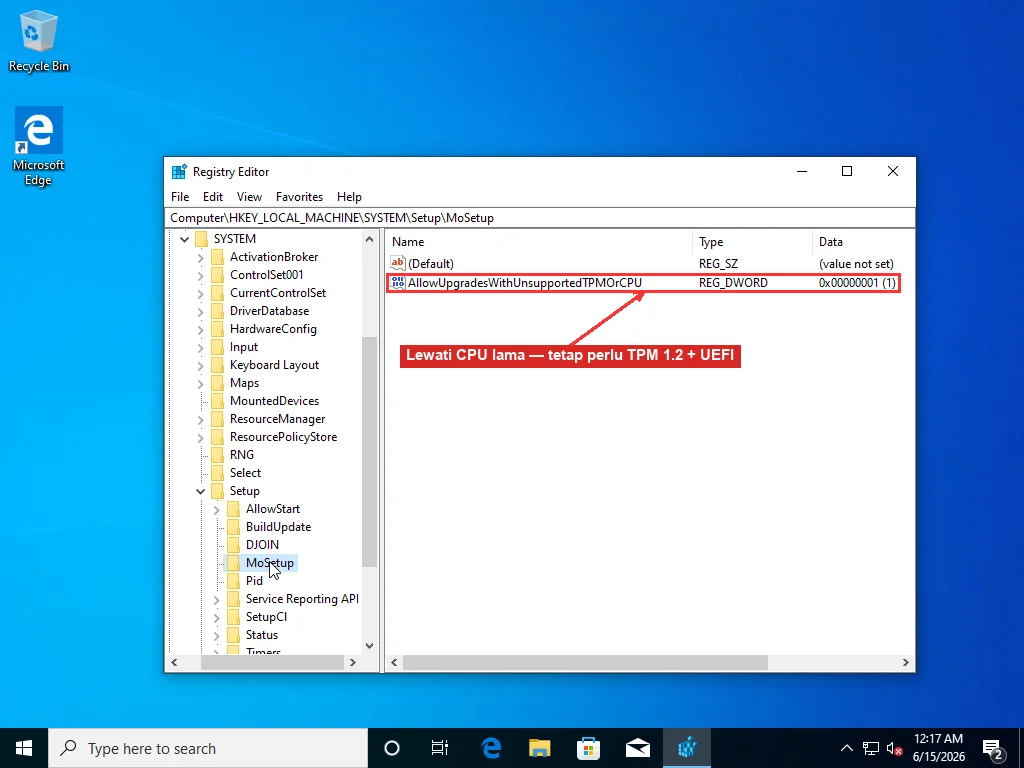Select the Select key in tree
Screen dimensions: 1024x768
[245, 473]
